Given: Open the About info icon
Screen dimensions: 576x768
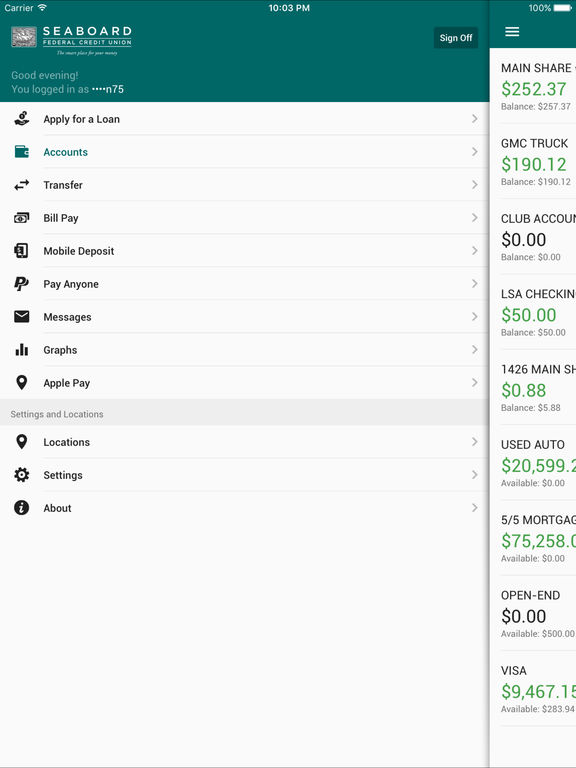Looking at the screenshot, I should point(22,507).
